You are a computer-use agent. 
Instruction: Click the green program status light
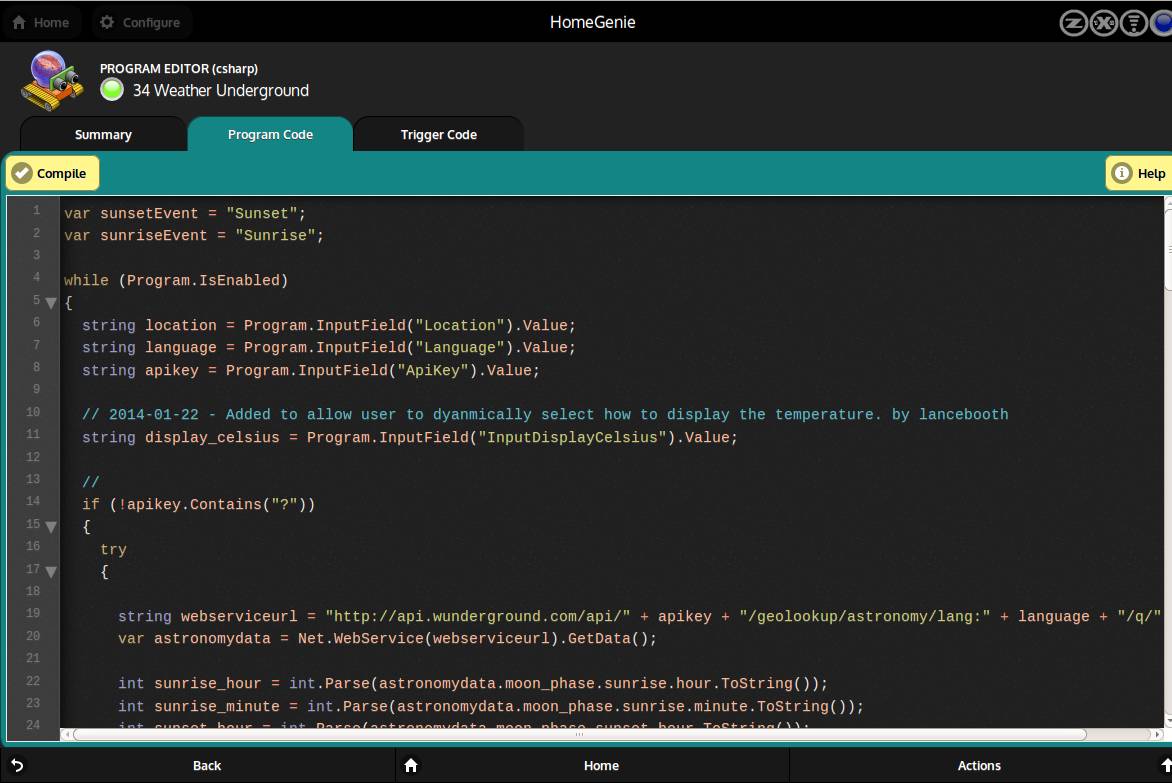[112, 90]
